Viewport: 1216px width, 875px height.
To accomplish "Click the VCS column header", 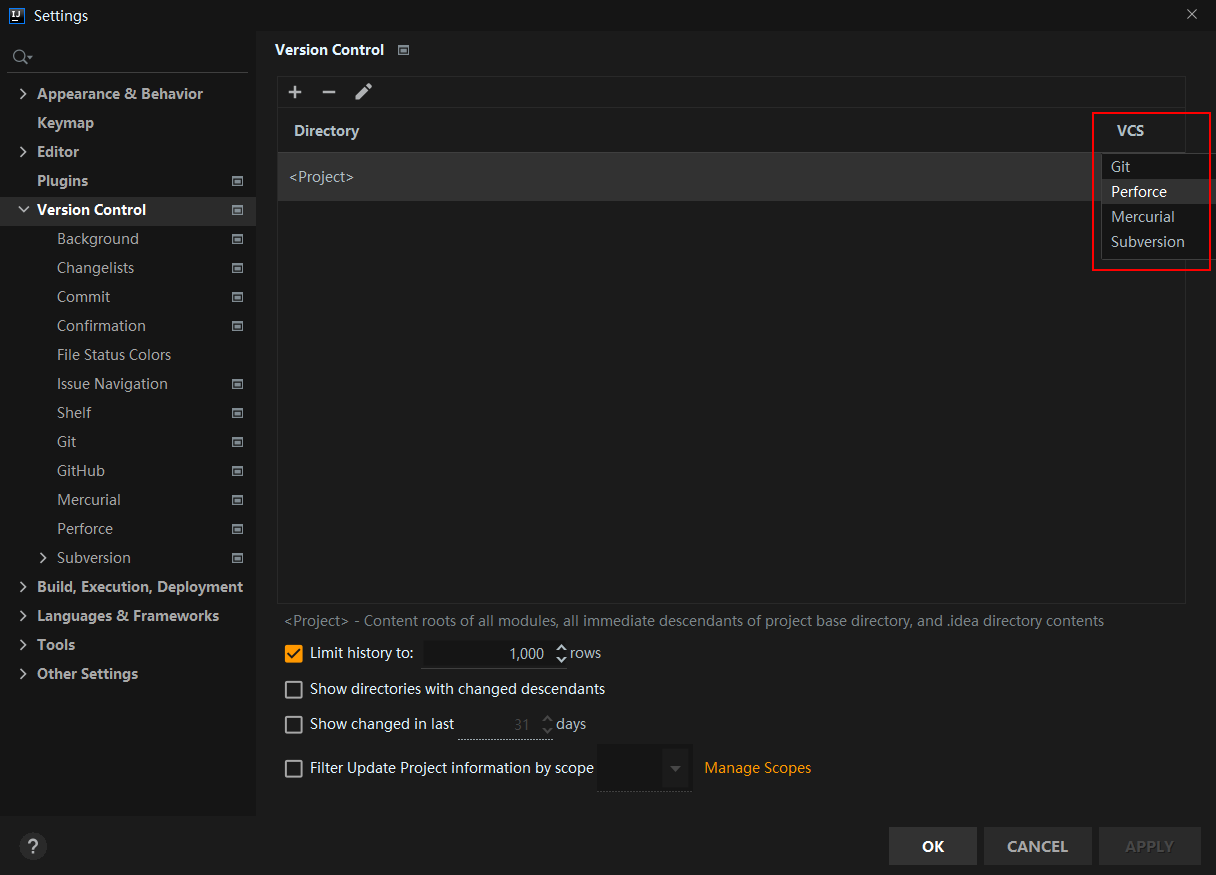I will coord(1130,131).
